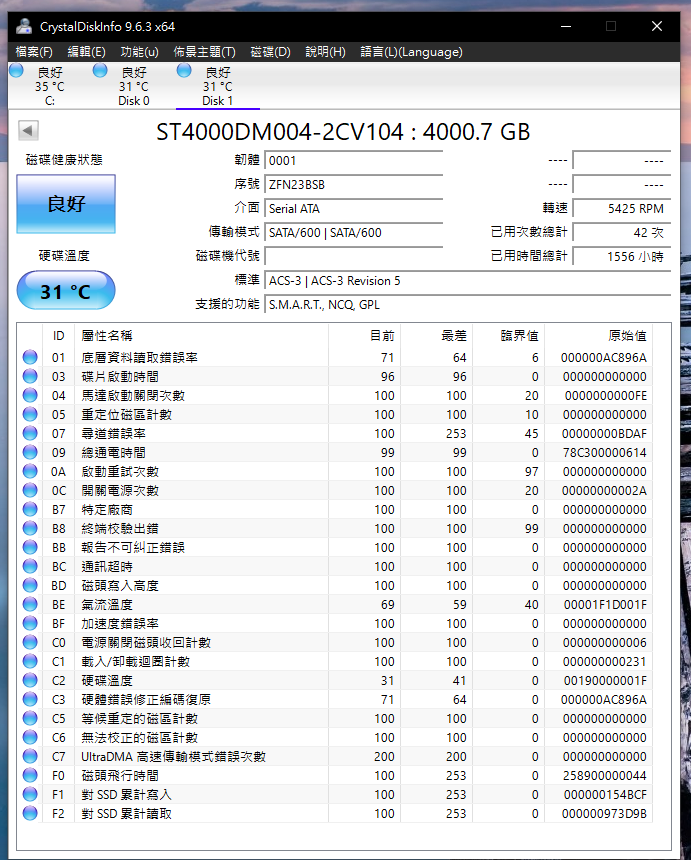Click status circle icon for Disk 1
Viewport: 691px width, 860px height.
184,70
